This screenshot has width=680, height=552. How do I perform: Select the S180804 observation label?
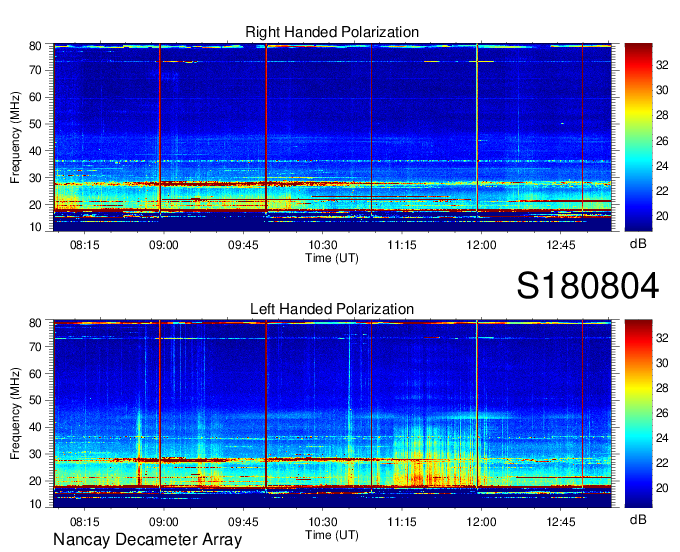pos(588,286)
